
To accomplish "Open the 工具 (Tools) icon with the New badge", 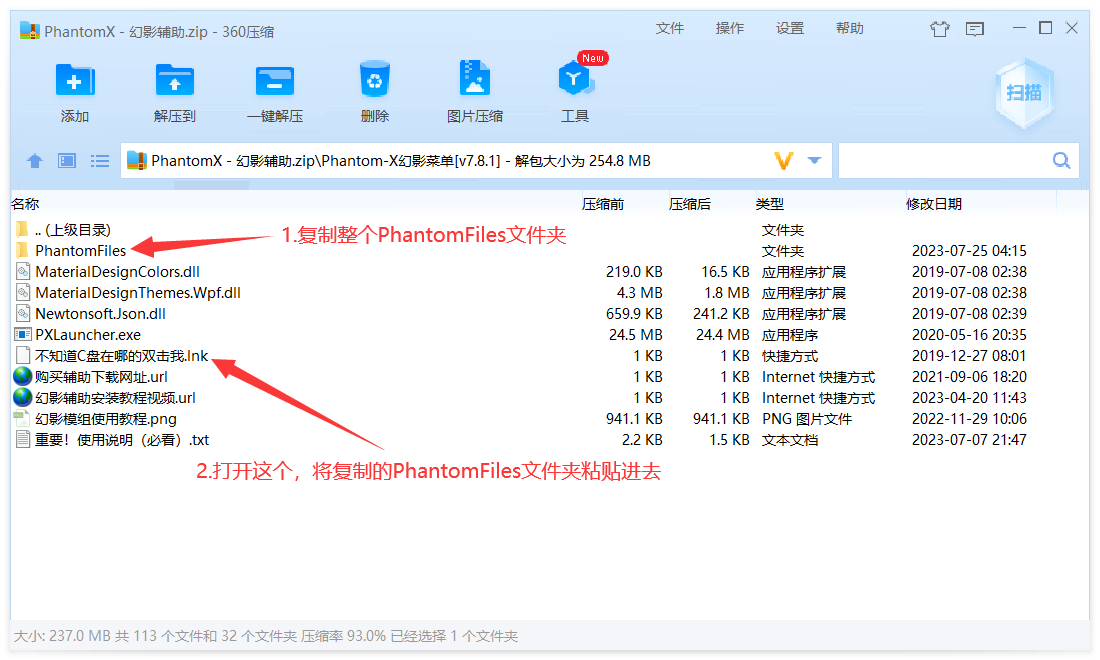I will click(575, 79).
